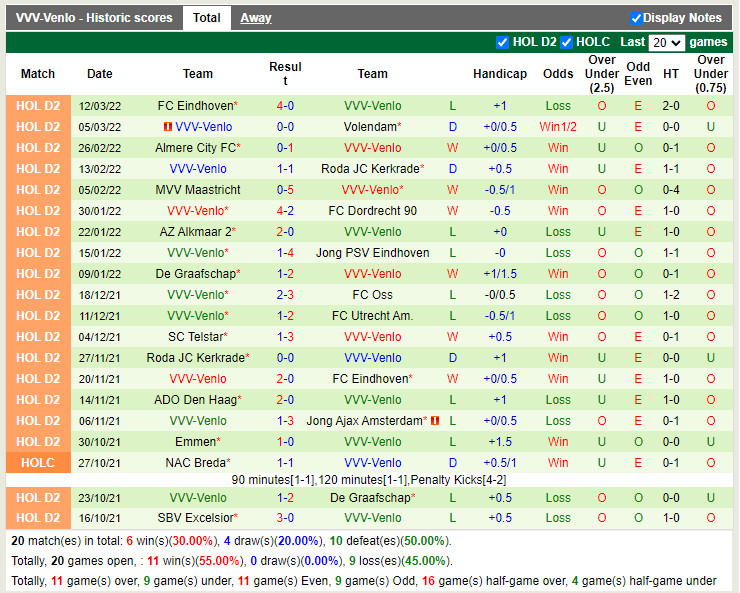Click the +1/1.5 handicap on 09/01/22
740x593 pixels.
[500, 274]
